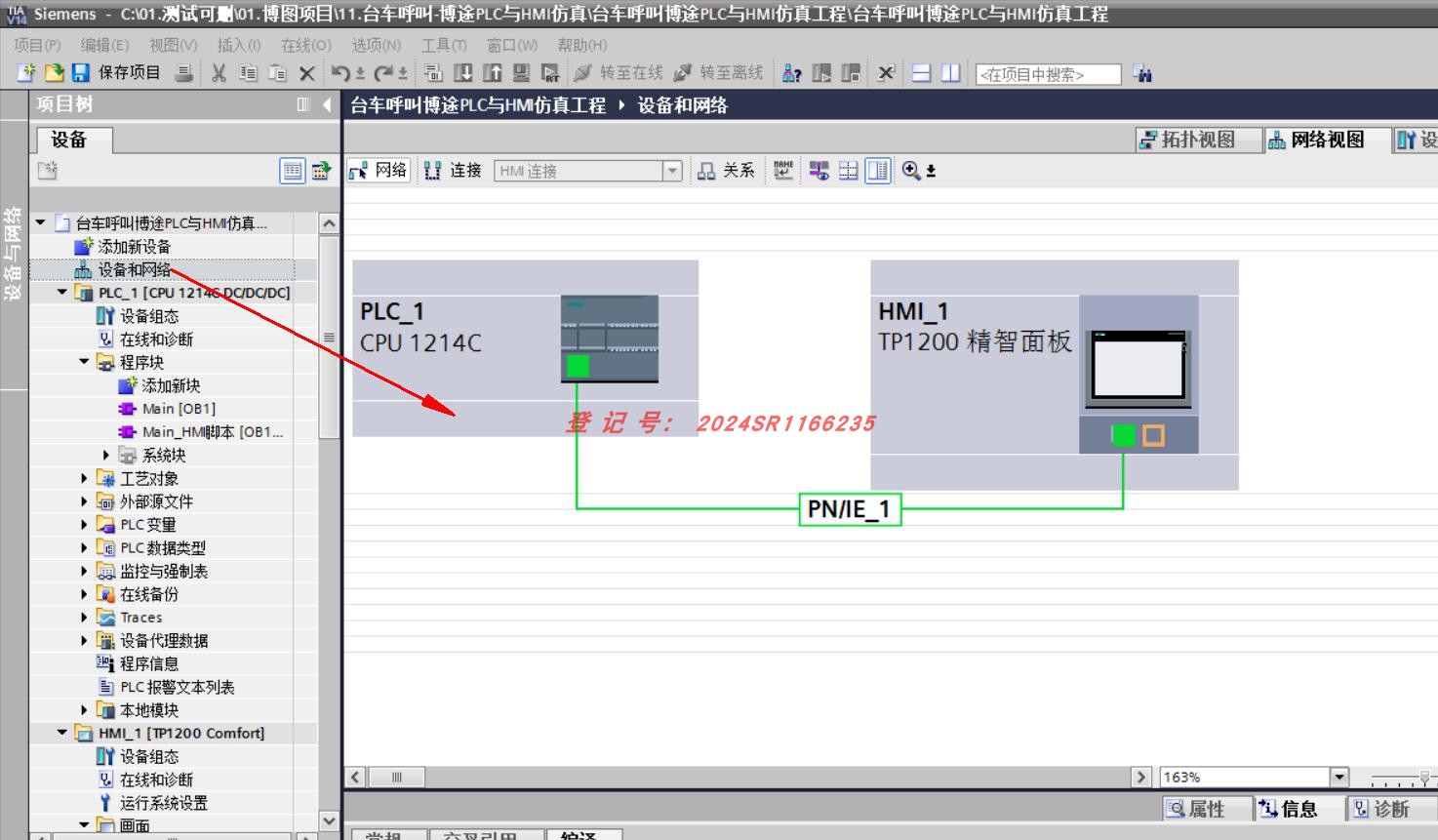Image resolution: width=1438 pixels, height=840 pixels.
Task: Collapse the HMI_1 [TP1200 Comfort] node
Action: (x=62, y=733)
